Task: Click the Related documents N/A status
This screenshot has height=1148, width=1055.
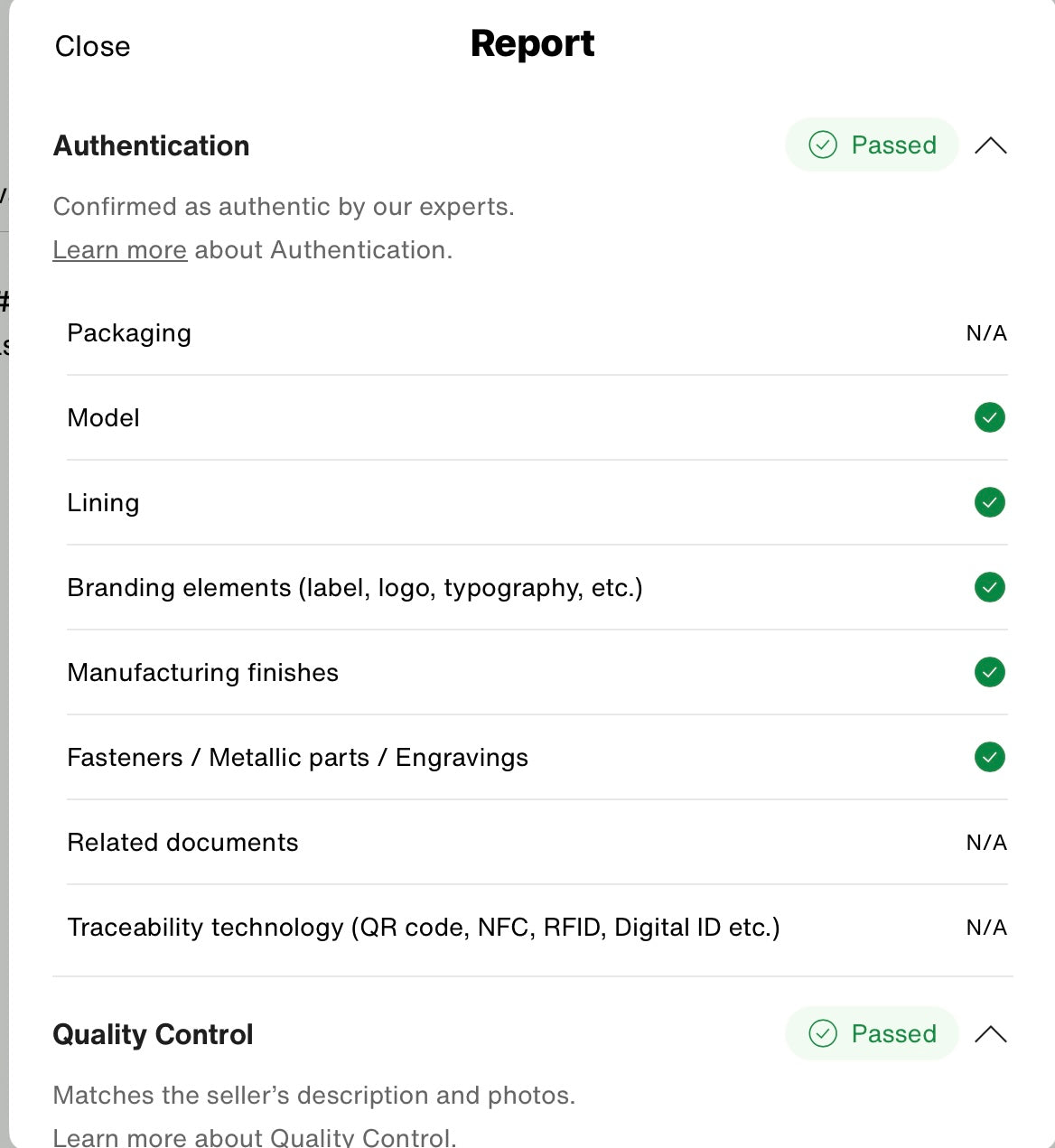Action: click(x=986, y=843)
